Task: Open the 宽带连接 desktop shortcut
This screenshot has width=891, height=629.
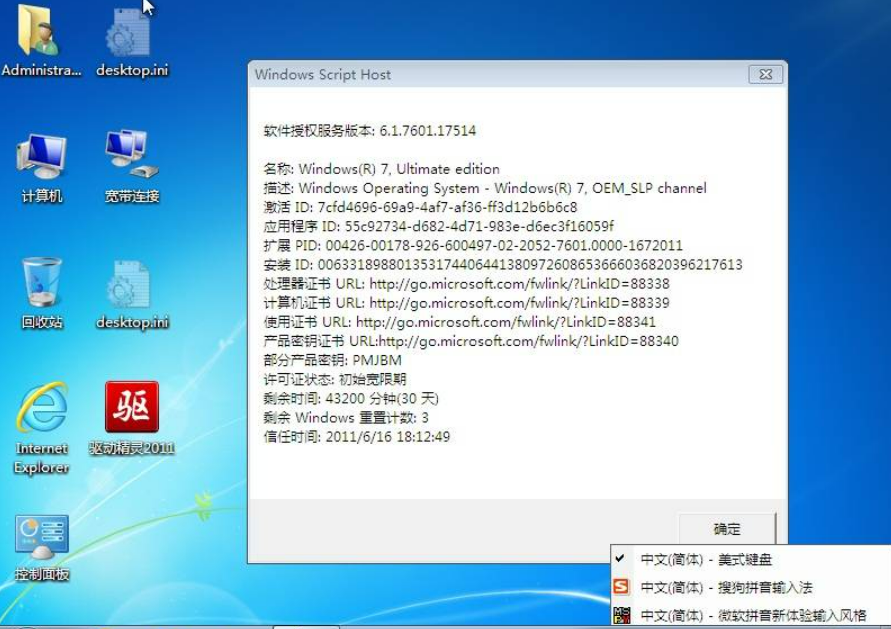Action: coord(131,168)
